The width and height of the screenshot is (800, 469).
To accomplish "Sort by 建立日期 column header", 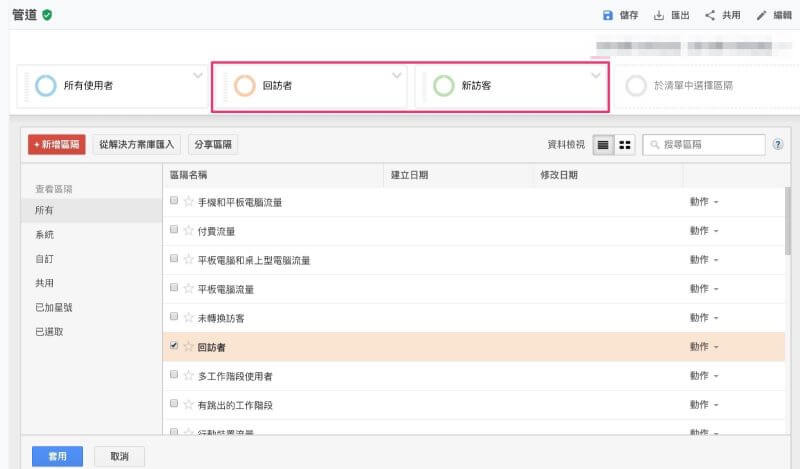I will point(458,175).
